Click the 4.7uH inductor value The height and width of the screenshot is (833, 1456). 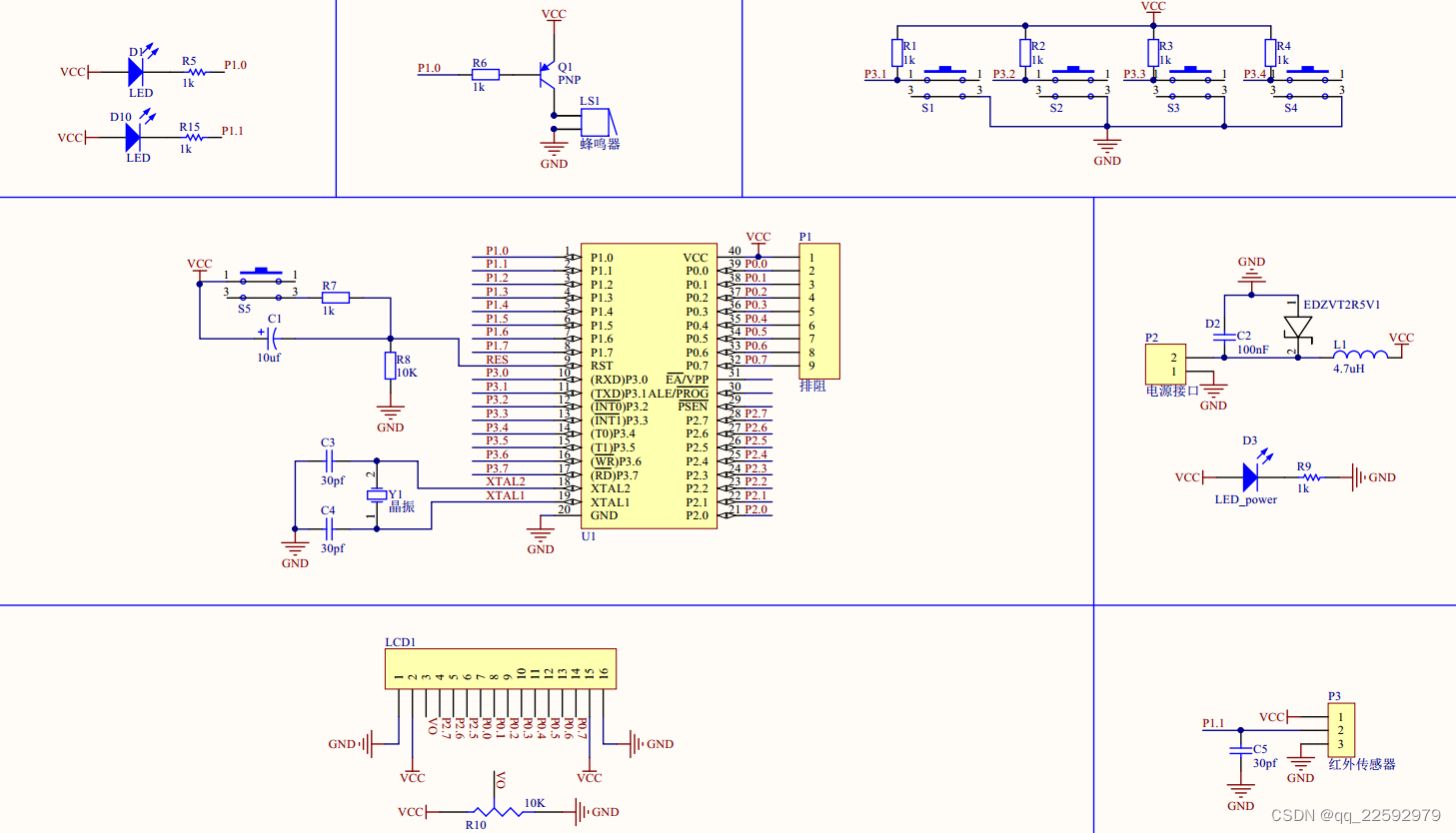click(1349, 369)
